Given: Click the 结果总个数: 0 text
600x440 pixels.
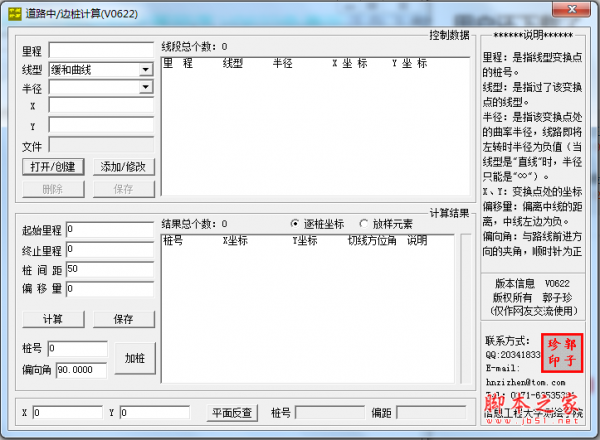Looking at the screenshot, I should [194, 224].
